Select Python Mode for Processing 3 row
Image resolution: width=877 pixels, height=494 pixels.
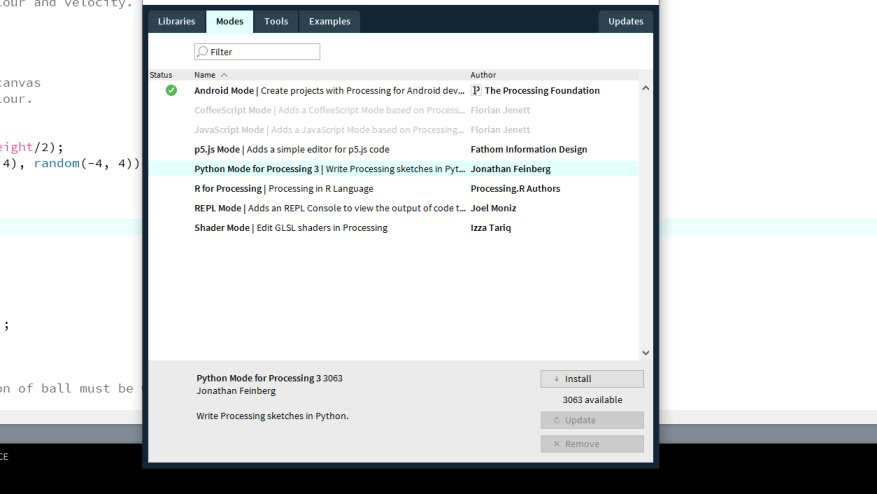pyautogui.click(x=393, y=169)
